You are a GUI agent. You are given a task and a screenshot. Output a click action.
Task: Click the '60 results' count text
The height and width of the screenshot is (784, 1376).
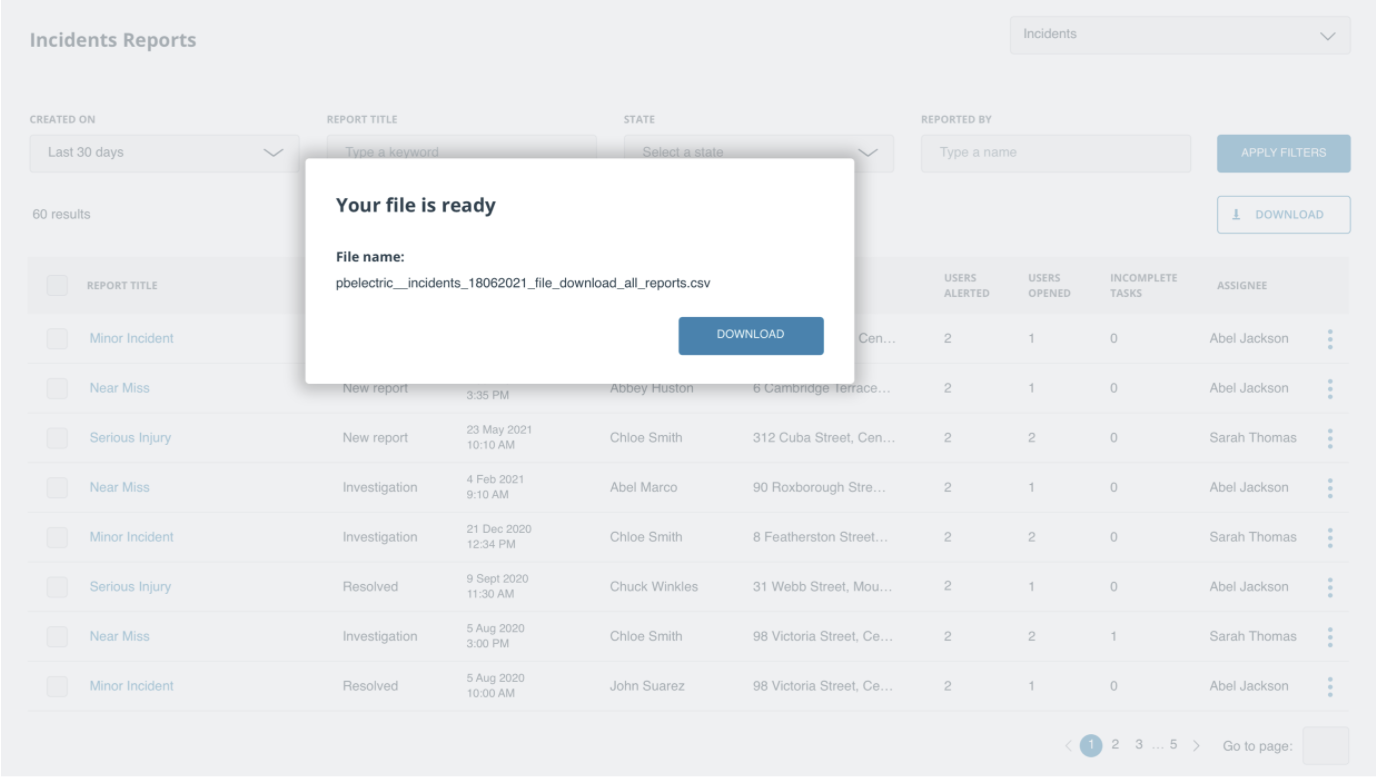[61, 215]
